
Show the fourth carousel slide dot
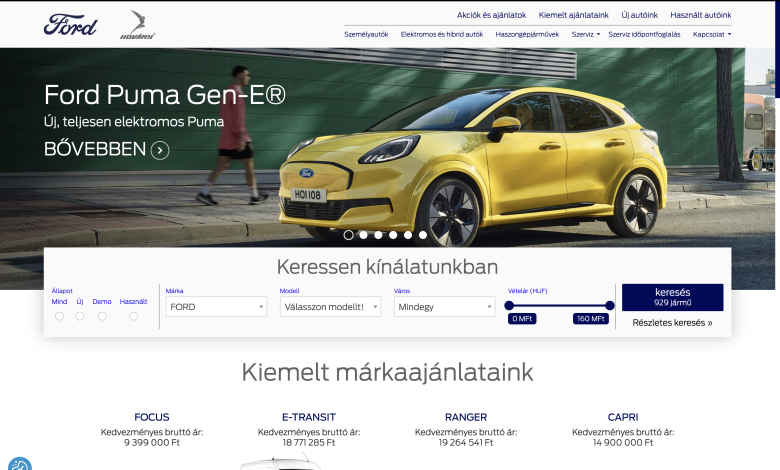pos(393,235)
